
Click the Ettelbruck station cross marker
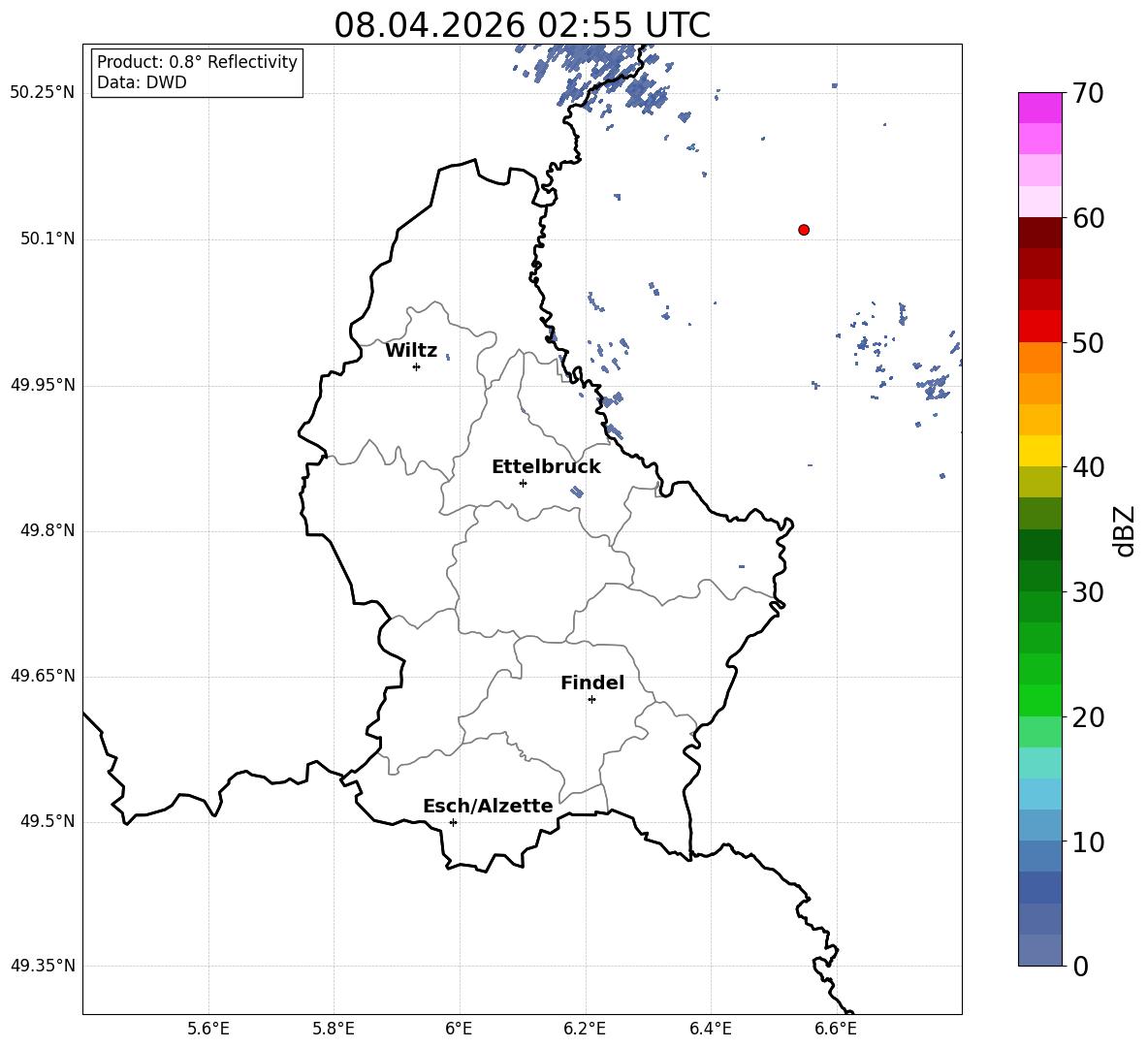(x=523, y=483)
